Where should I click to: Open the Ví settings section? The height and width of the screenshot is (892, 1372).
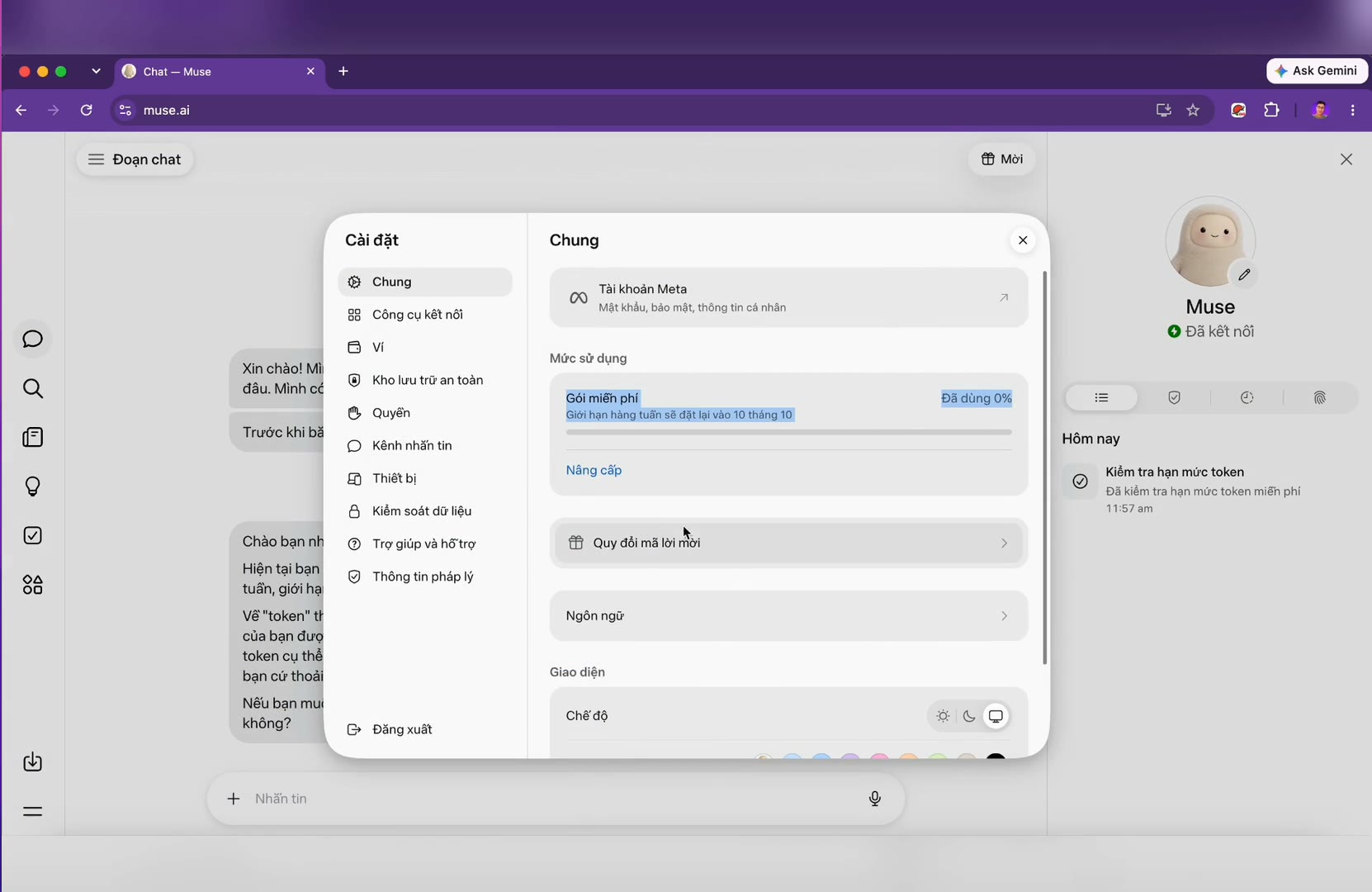coord(425,348)
